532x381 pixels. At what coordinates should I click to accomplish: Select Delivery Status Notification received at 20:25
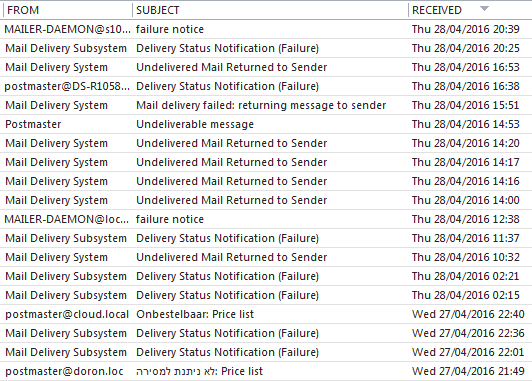266,48
